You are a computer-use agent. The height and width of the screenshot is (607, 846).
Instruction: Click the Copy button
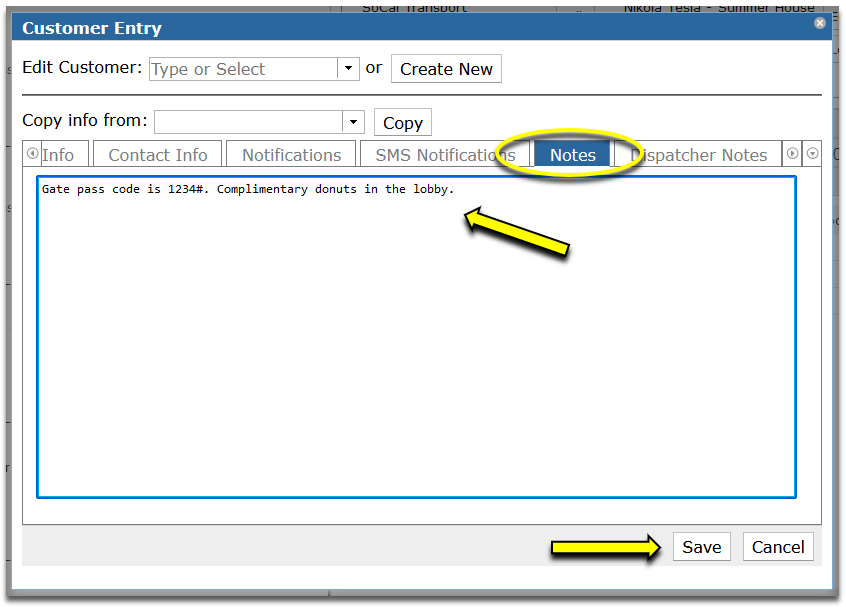coord(402,122)
